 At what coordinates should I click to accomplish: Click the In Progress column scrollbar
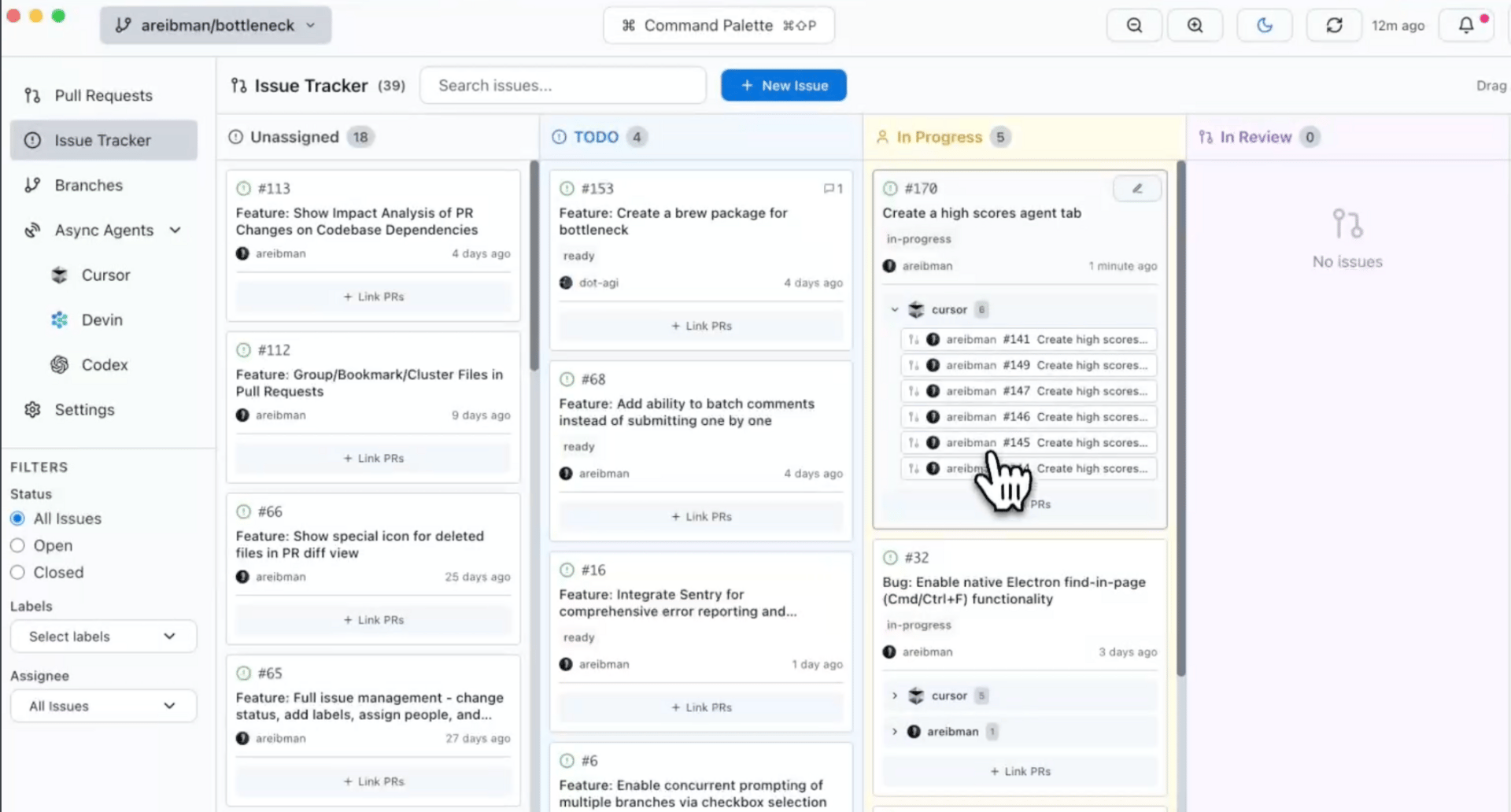pyautogui.click(x=1180, y=418)
